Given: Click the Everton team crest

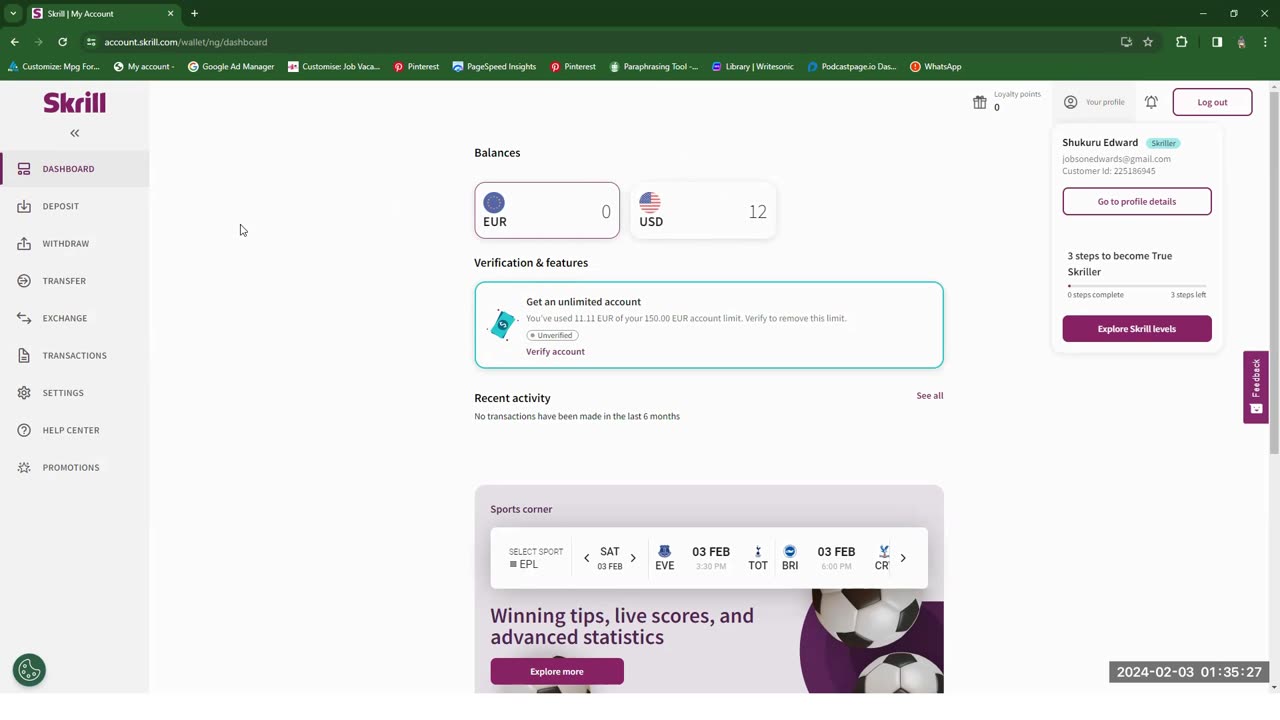Looking at the screenshot, I should (x=664, y=551).
